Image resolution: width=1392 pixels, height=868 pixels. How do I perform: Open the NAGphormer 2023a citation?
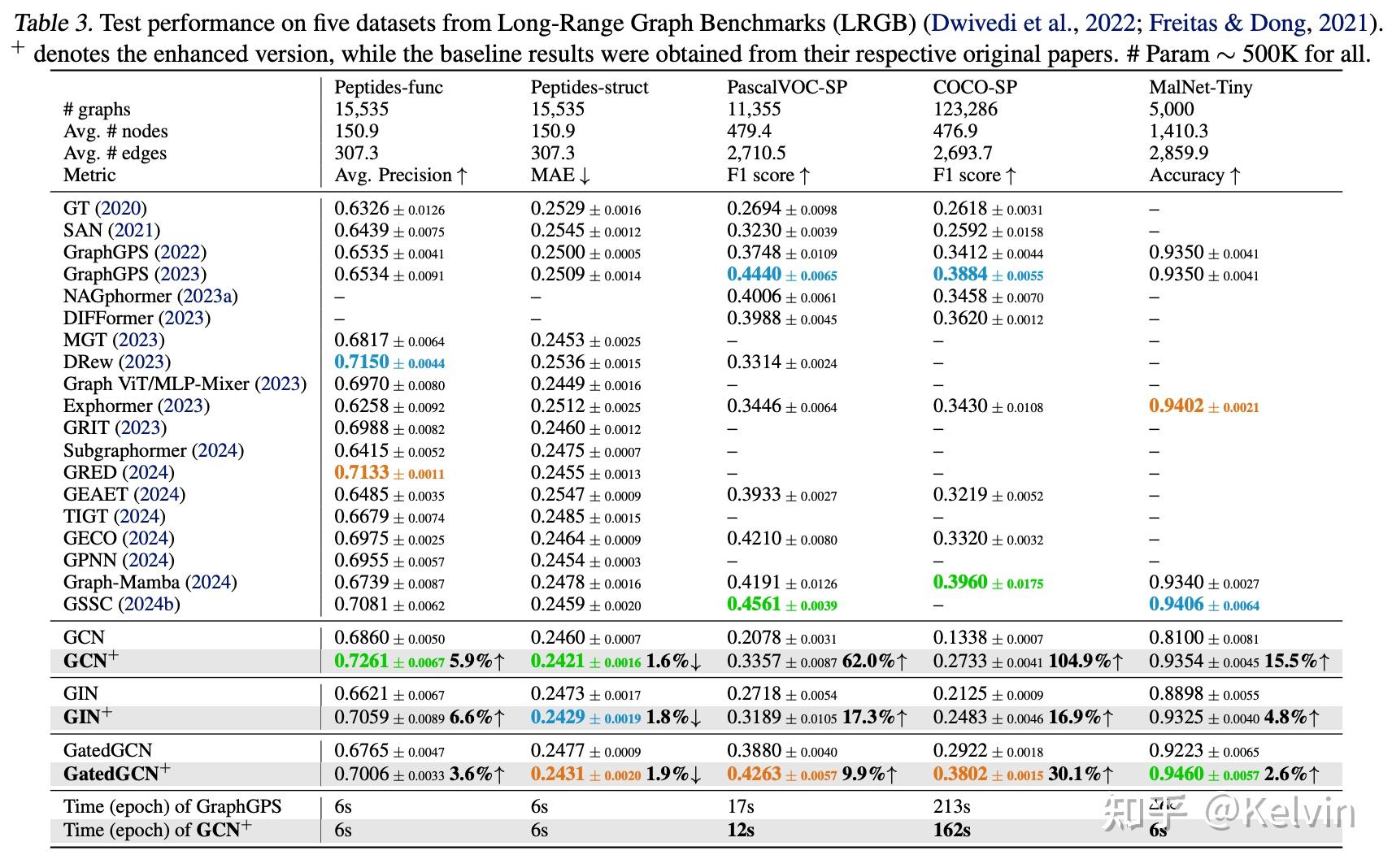pos(207,296)
